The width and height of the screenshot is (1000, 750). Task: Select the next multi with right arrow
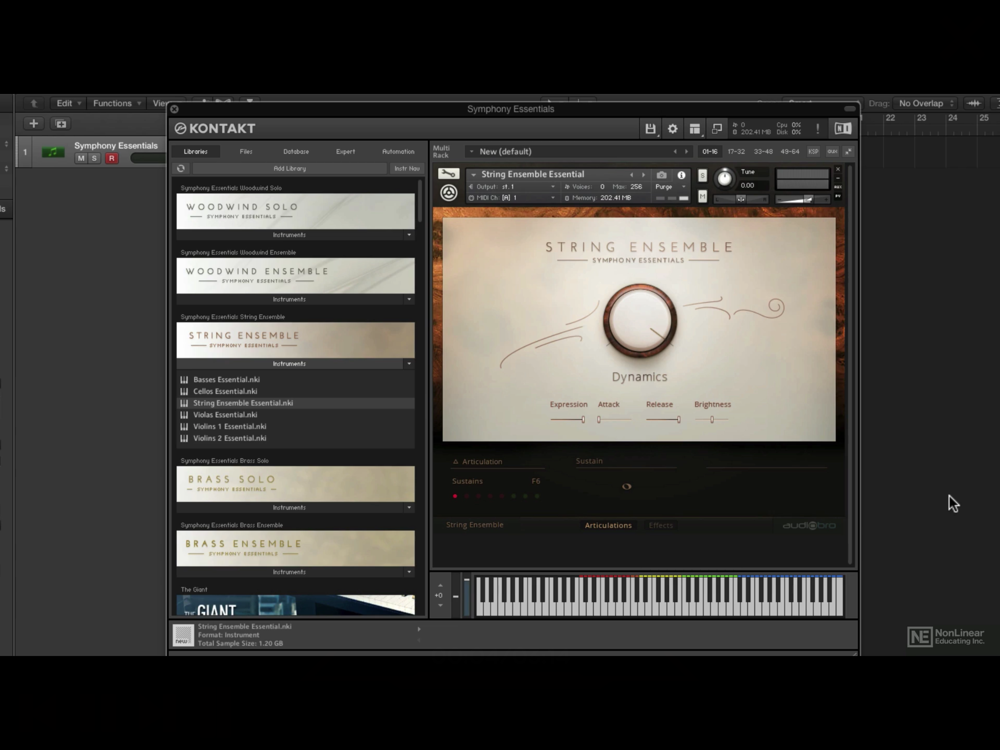(686, 152)
